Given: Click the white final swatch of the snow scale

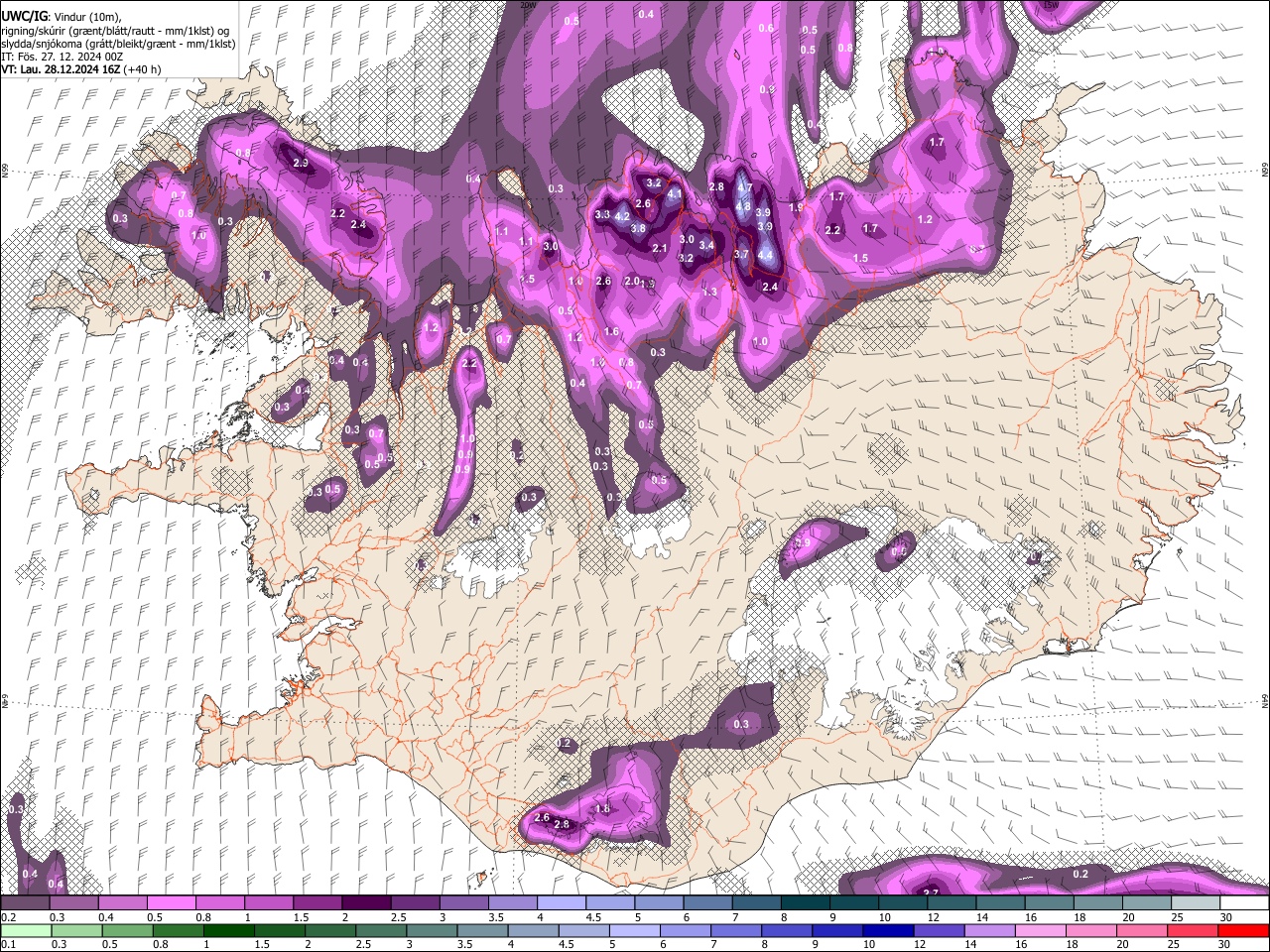Looking at the screenshot, I should click(x=1244, y=902).
